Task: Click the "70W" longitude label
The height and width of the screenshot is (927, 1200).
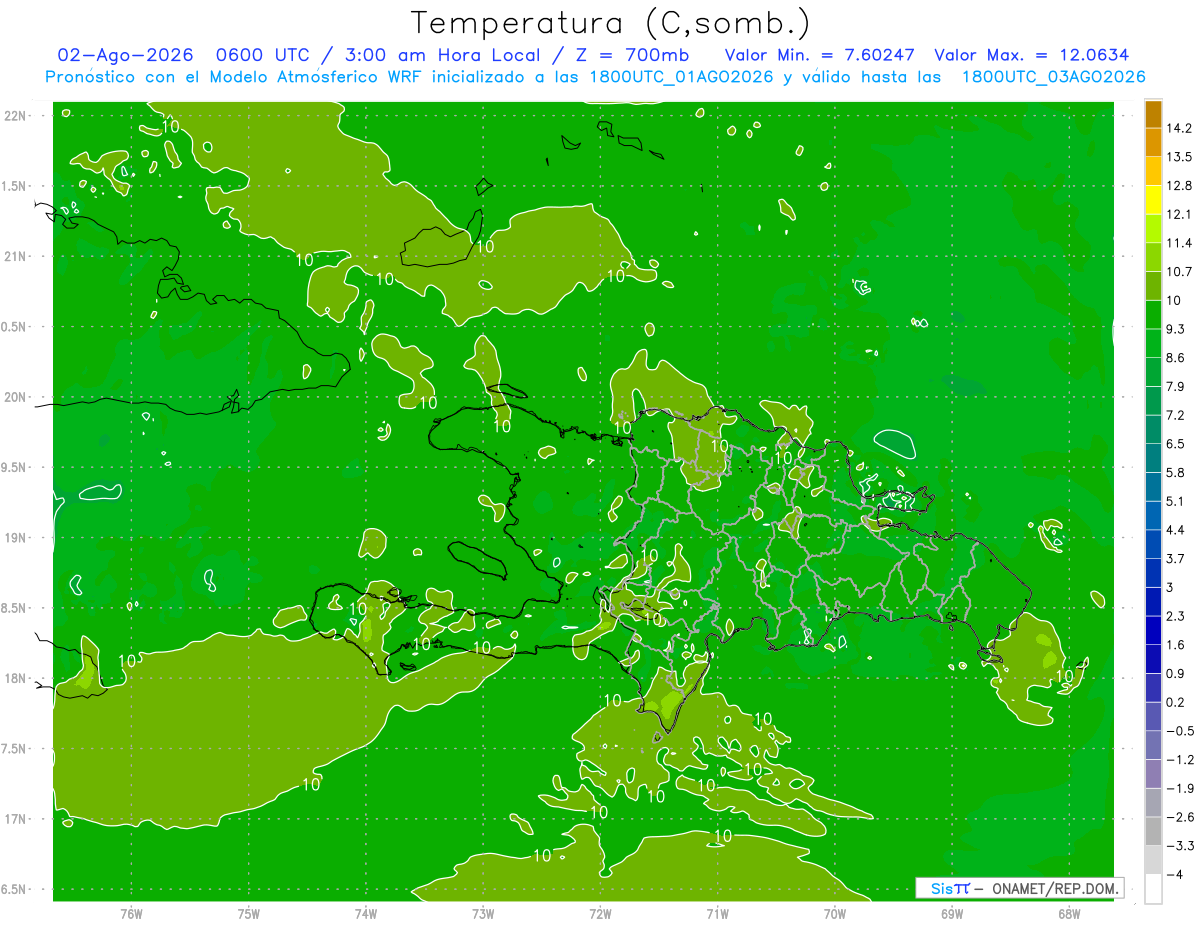Action: point(834,913)
